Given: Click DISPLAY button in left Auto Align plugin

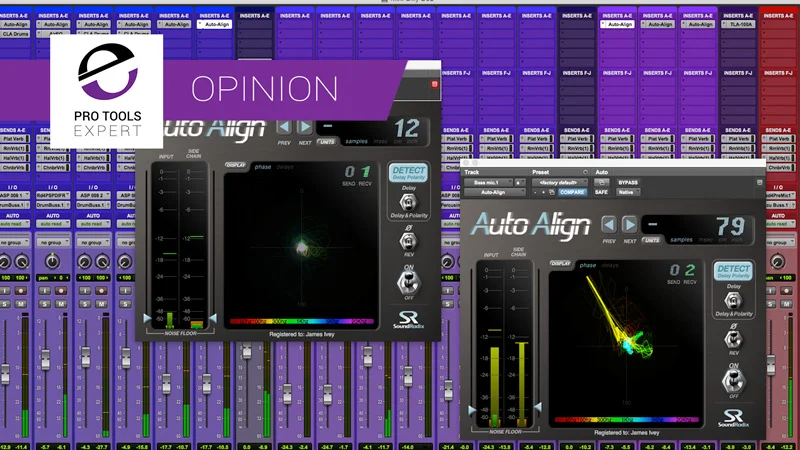Looking at the screenshot, I should click(235, 165).
